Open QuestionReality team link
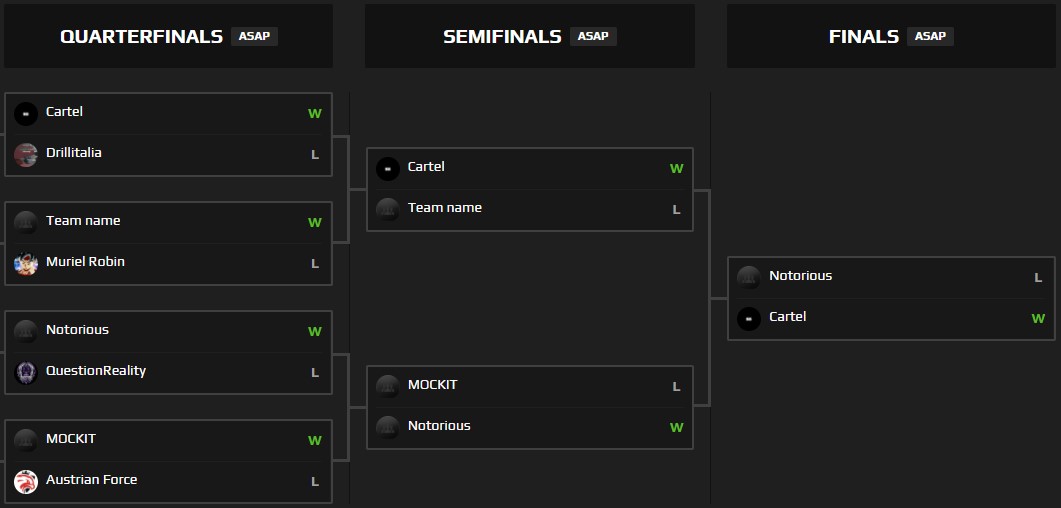 tap(96, 371)
